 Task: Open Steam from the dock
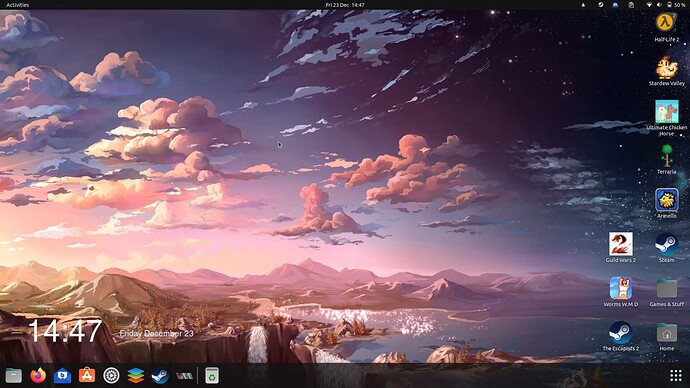[160, 376]
